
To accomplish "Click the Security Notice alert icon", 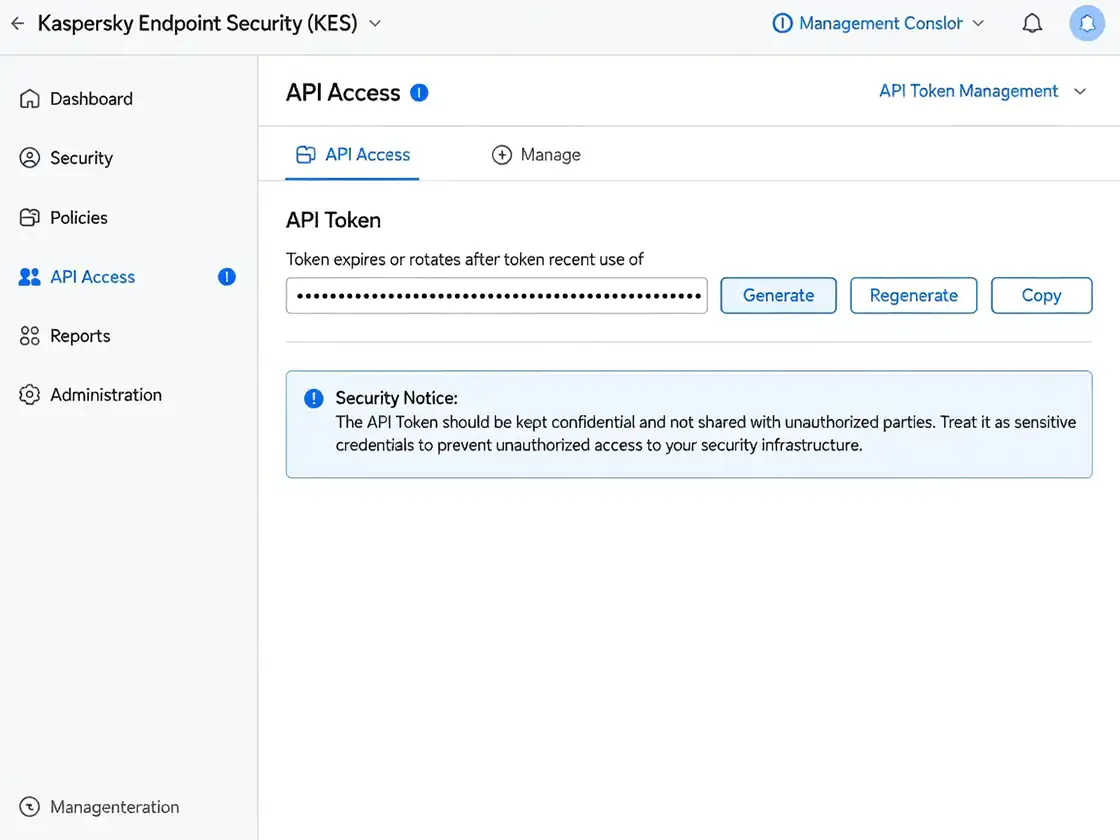I will tap(314, 399).
